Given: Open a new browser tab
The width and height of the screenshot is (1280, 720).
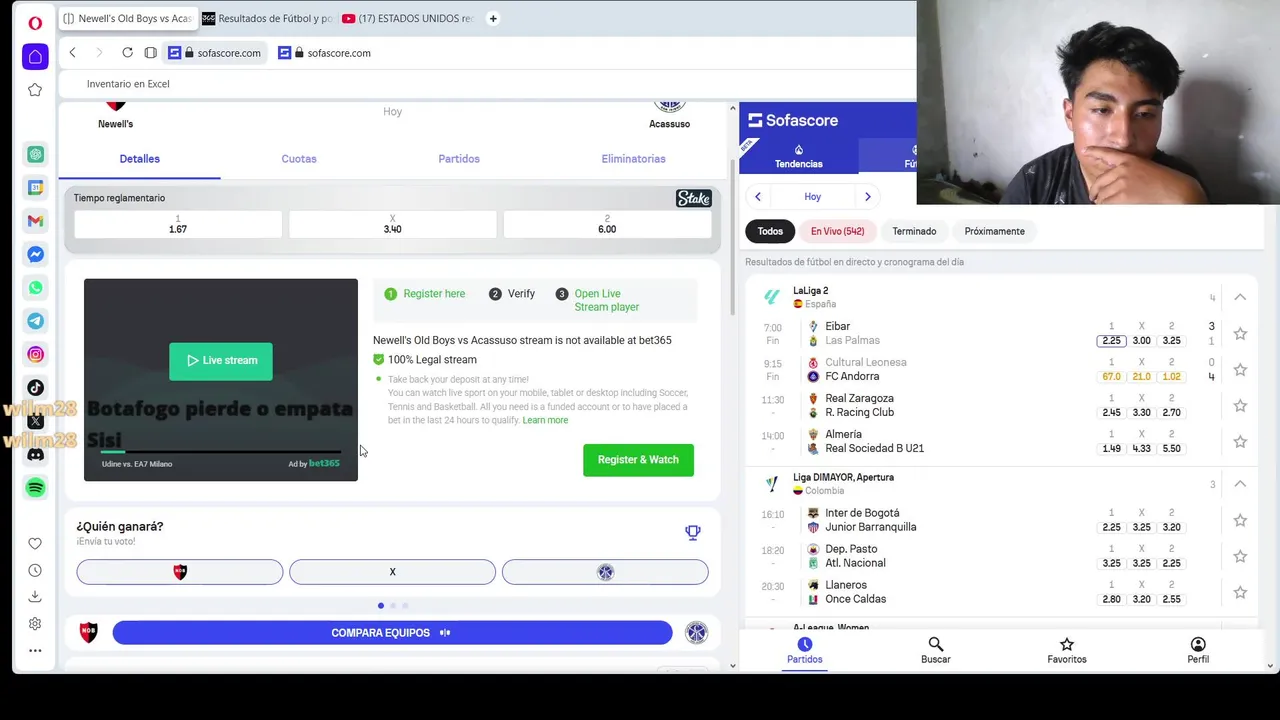Looking at the screenshot, I should coord(492,18).
